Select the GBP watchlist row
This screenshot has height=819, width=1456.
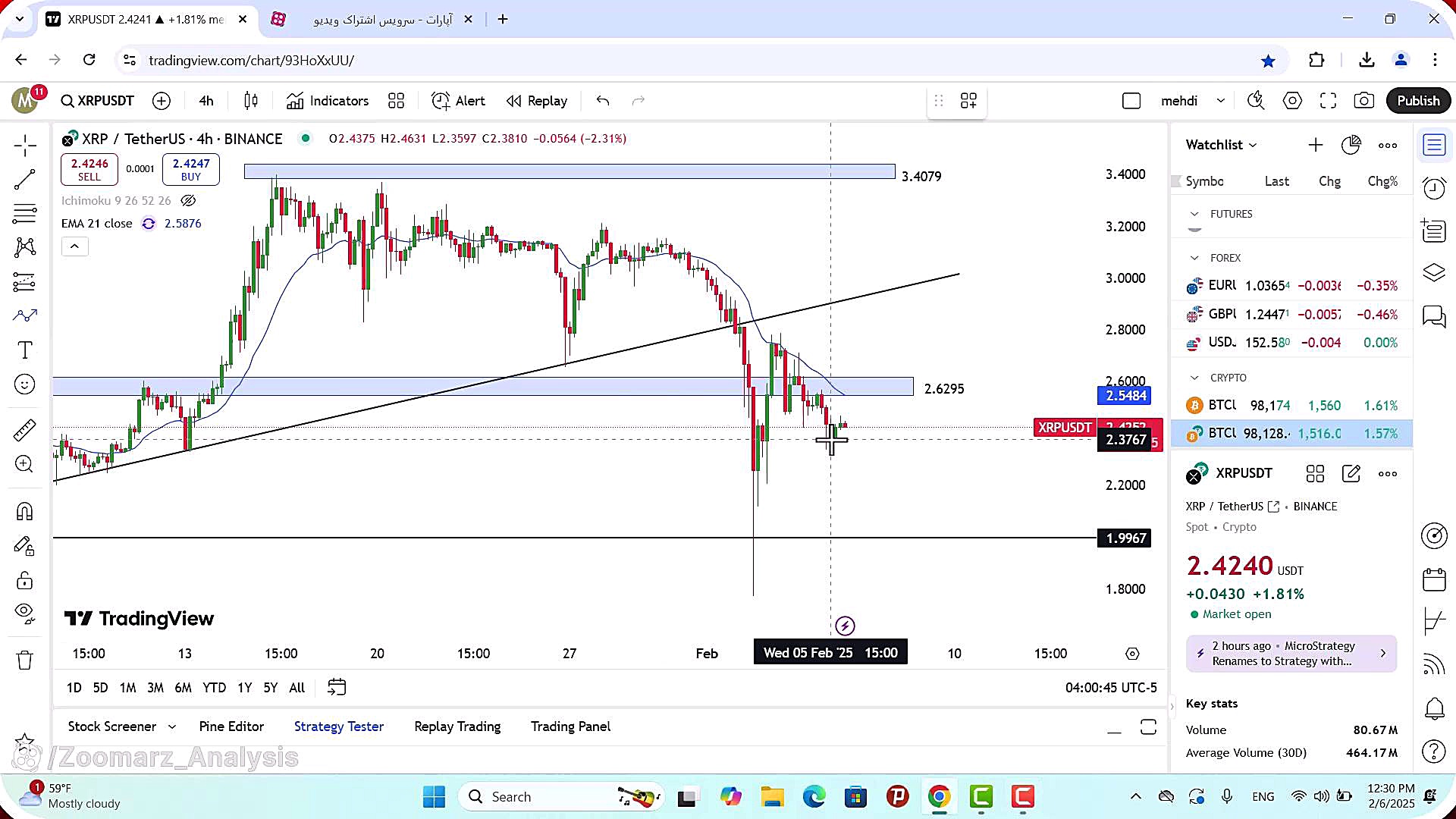[1292, 314]
